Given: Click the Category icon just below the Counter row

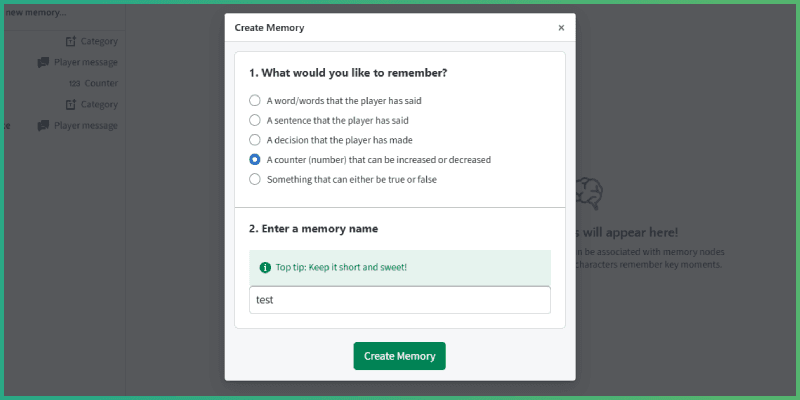Looking at the screenshot, I should coord(70,104).
